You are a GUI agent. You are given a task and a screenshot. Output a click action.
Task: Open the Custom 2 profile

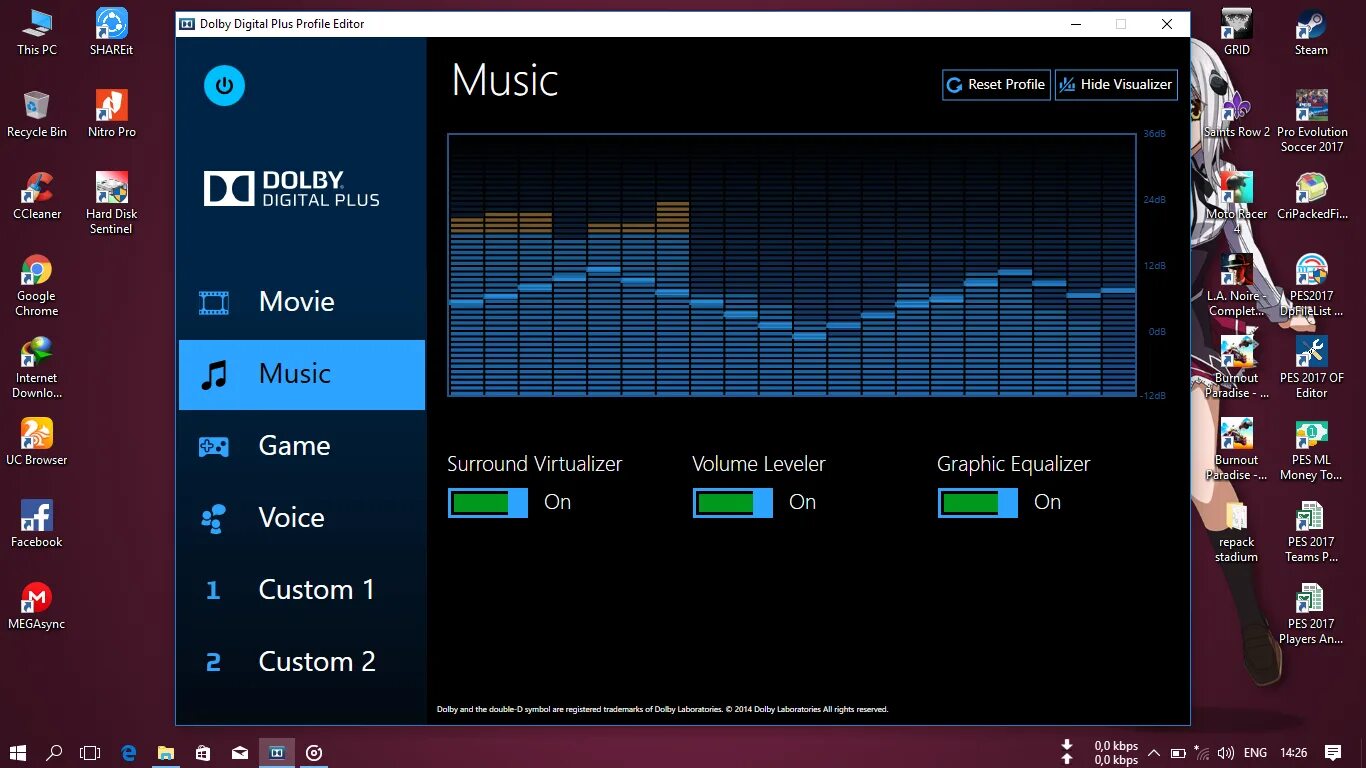[x=302, y=662]
